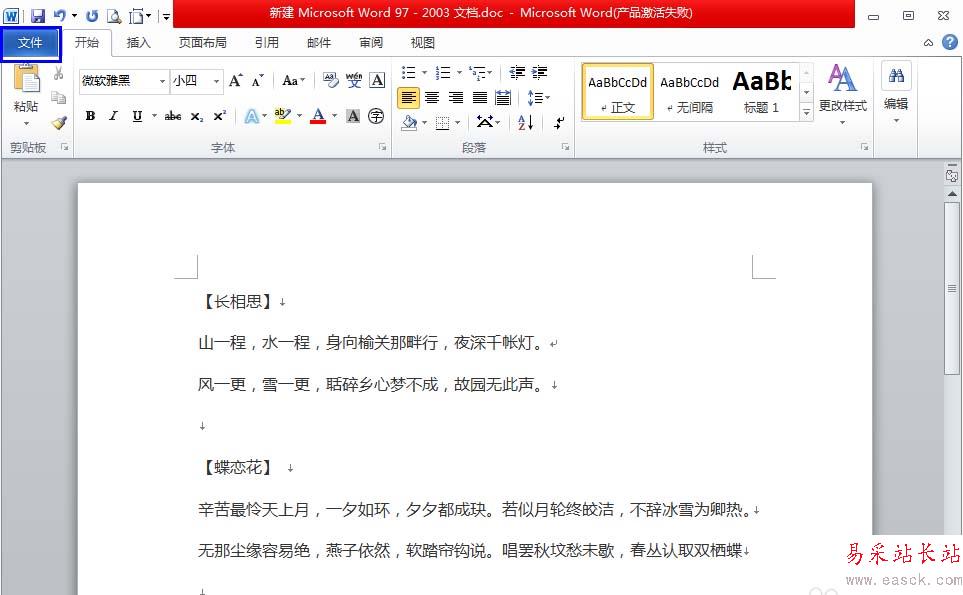Screen dimensions: 963x595
Task: Toggle Underline formatting
Action: click(x=138, y=116)
